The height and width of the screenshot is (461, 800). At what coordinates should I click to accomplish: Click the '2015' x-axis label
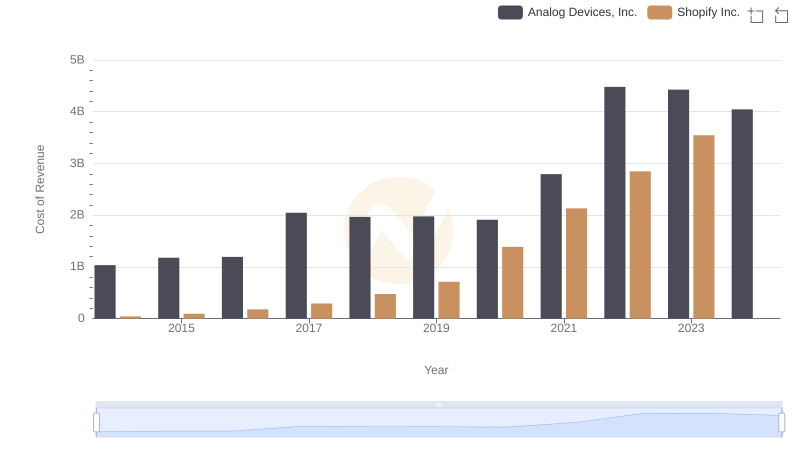[x=181, y=328]
